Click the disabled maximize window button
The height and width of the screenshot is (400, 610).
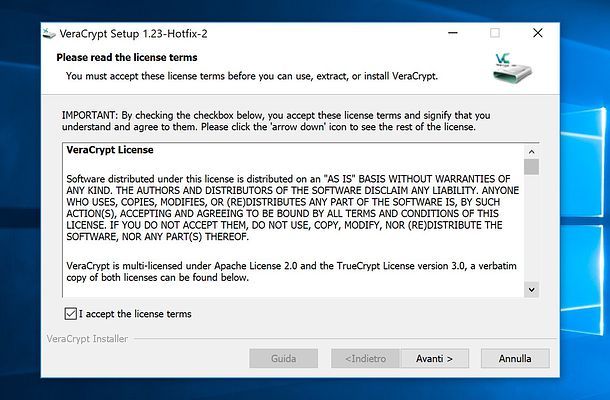click(495, 33)
